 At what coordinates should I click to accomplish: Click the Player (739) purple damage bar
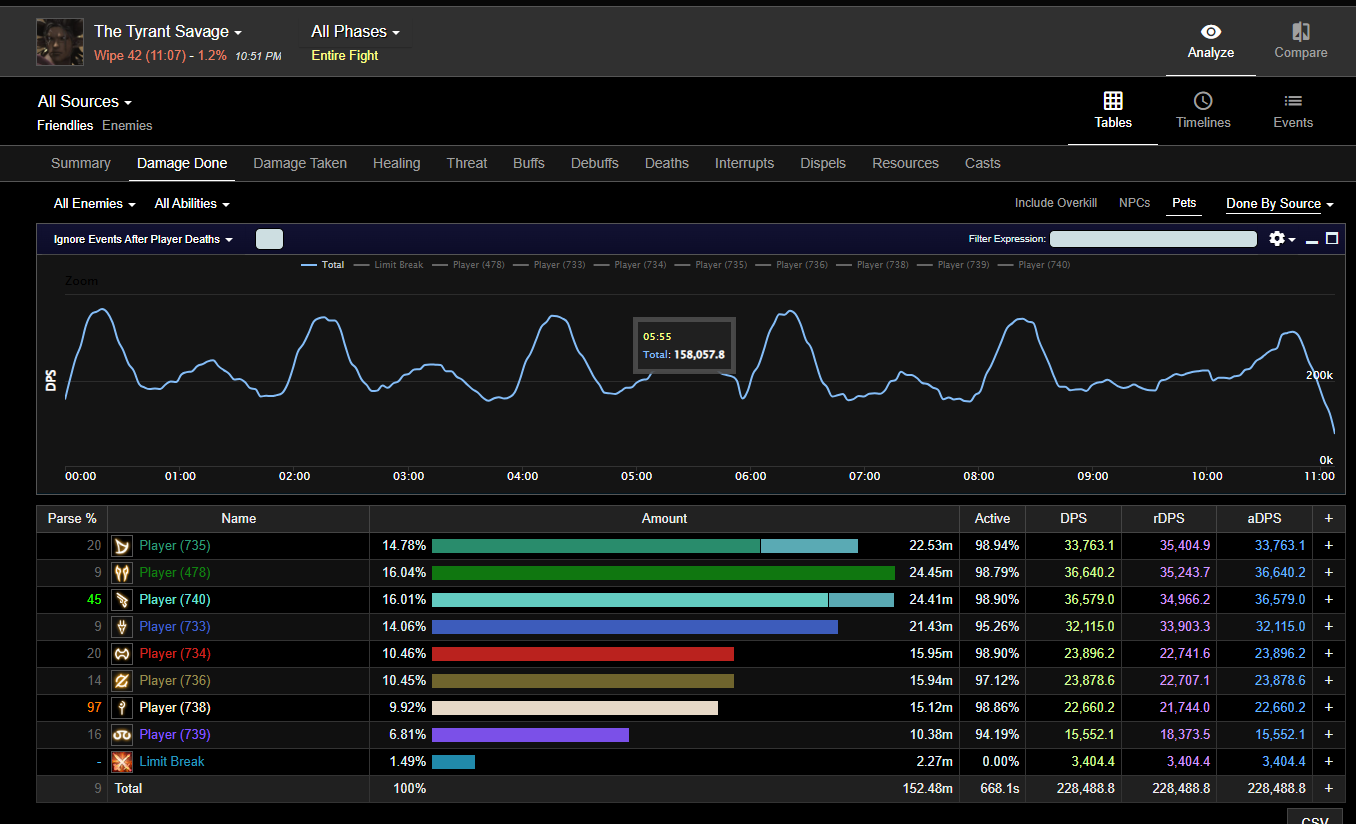[x=530, y=735]
